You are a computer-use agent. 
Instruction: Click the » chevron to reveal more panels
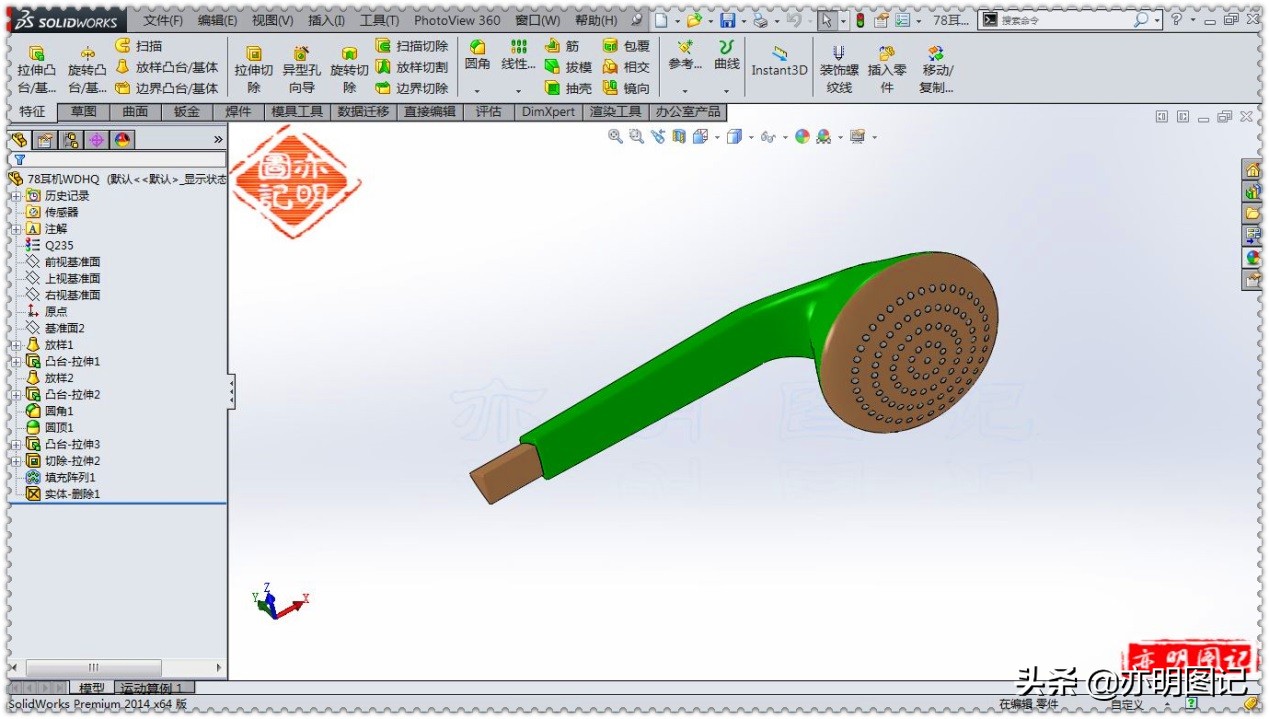pos(218,138)
